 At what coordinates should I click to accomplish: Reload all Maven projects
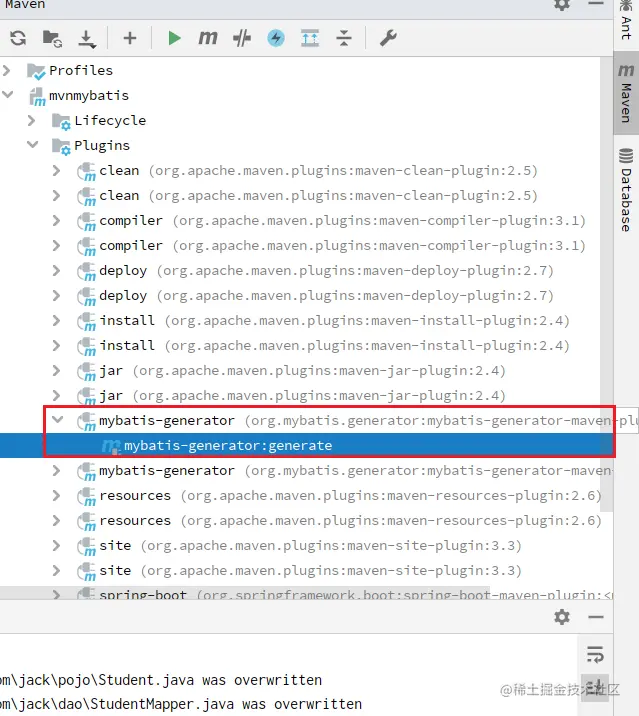(18, 38)
